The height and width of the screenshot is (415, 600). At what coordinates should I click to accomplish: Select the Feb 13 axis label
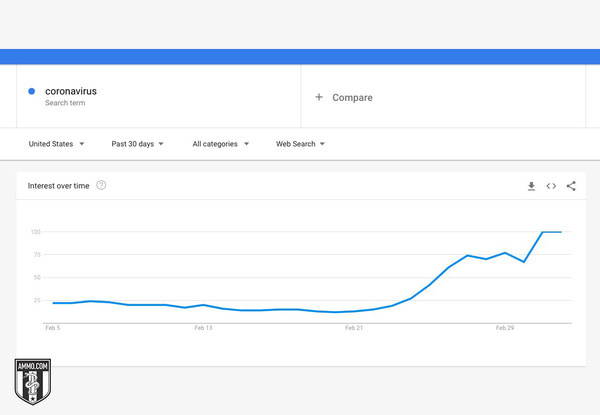[203, 328]
